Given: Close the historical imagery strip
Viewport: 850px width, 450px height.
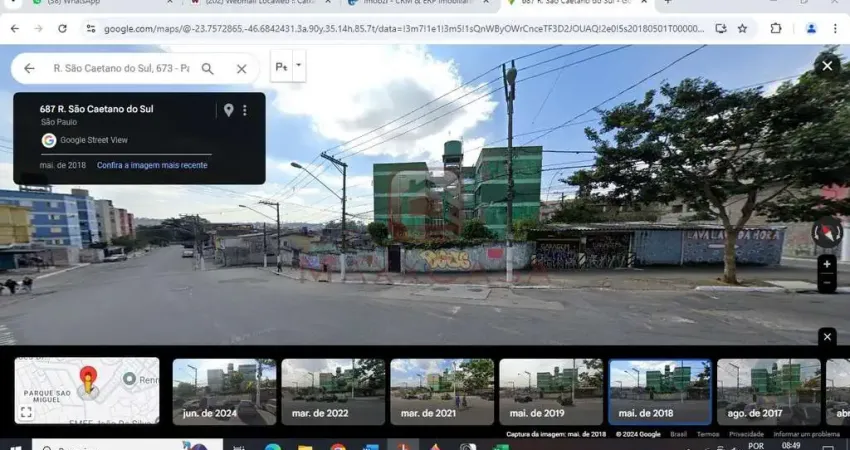Looking at the screenshot, I should click(x=827, y=337).
